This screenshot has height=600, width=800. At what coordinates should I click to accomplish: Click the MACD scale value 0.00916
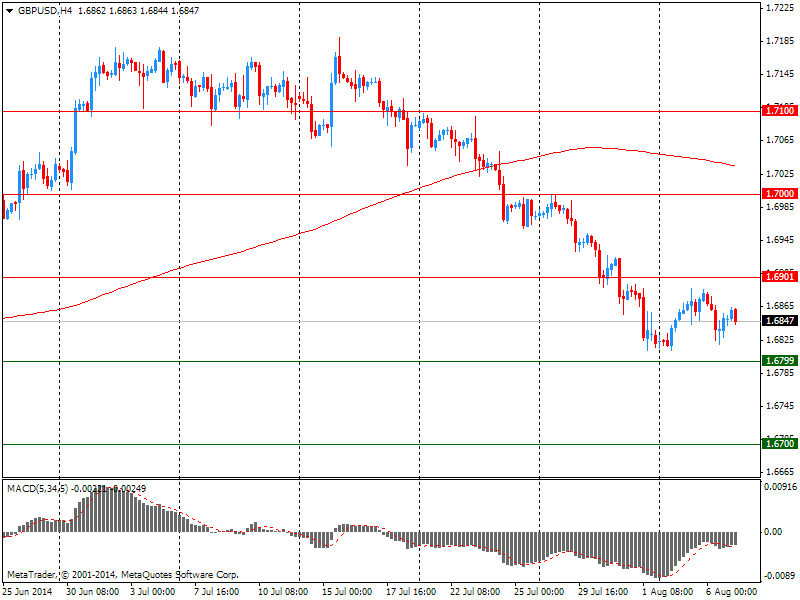(x=780, y=487)
